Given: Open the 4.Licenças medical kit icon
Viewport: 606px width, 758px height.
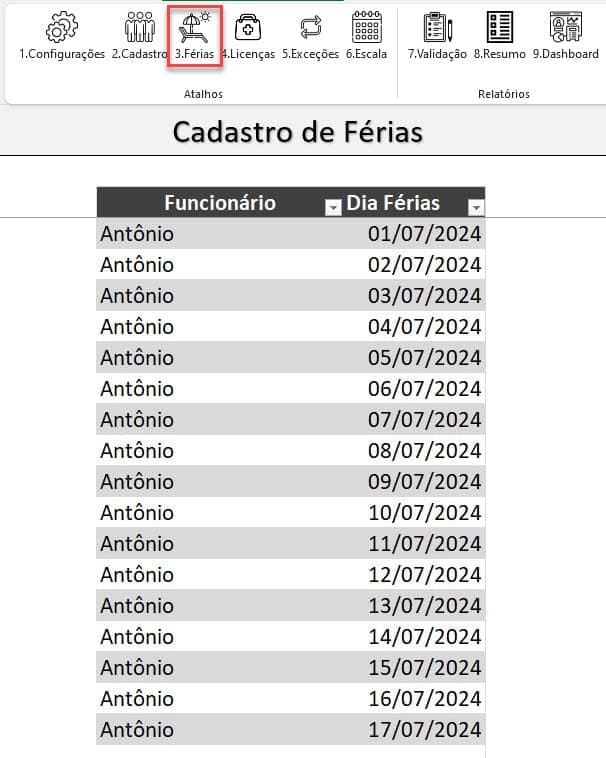Looking at the screenshot, I should (248, 28).
